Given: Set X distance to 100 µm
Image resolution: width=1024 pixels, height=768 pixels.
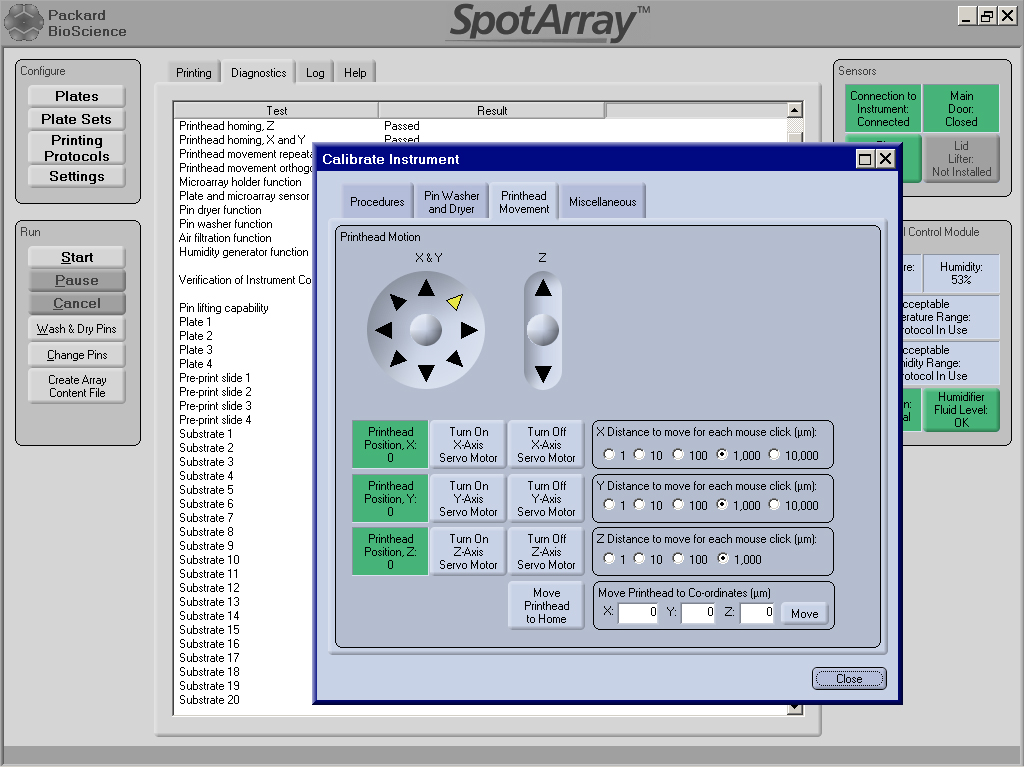Looking at the screenshot, I should (679, 455).
